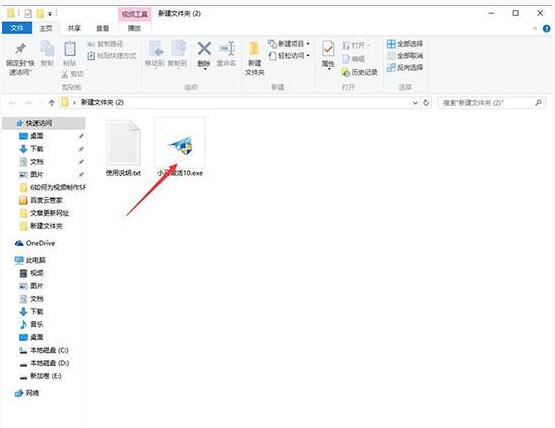Click the Delete (删除) red X icon
Image resolution: width=555 pixels, height=428 pixels.
click(x=204, y=49)
